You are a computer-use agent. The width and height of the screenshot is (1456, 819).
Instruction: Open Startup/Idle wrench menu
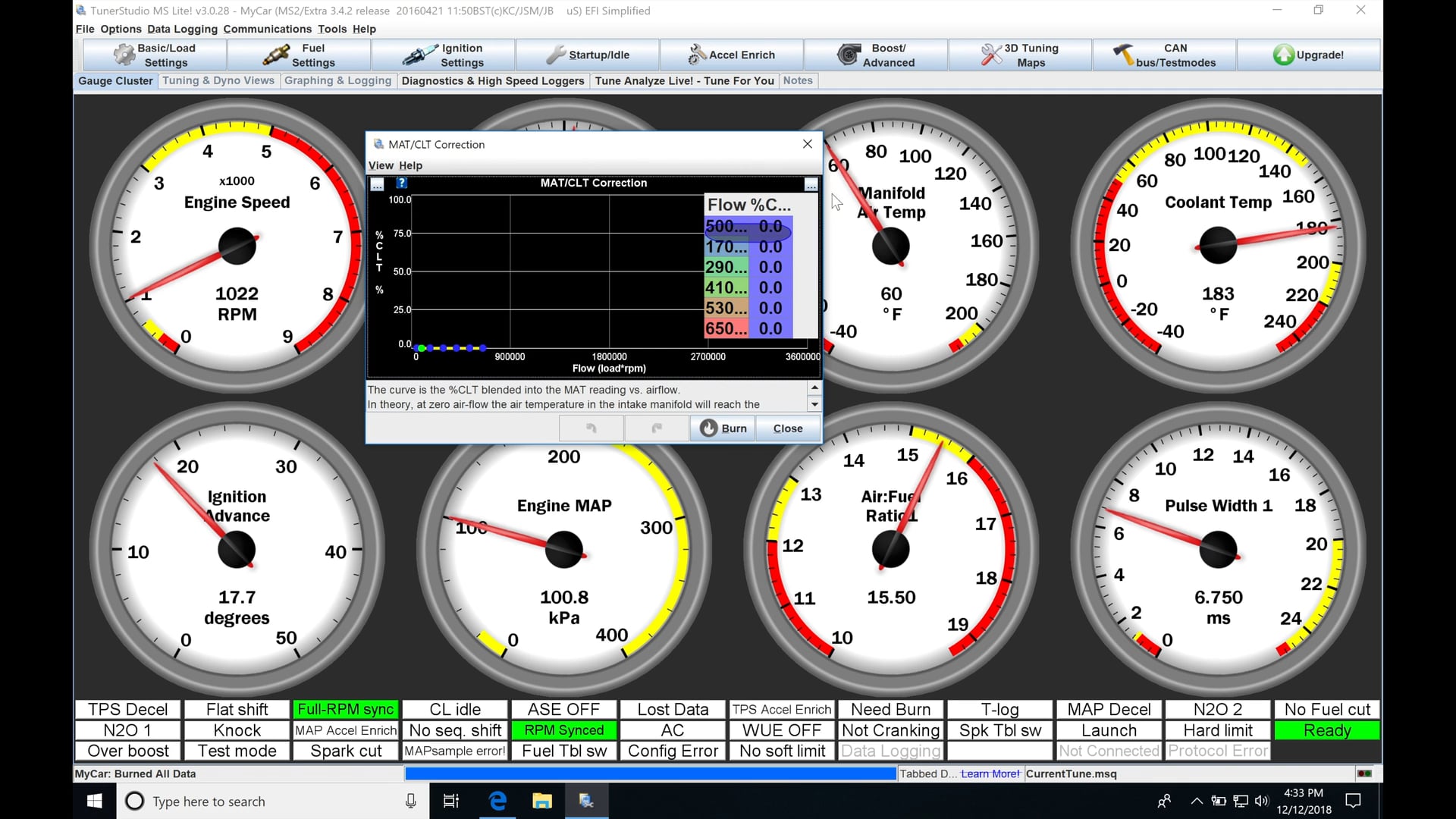pos(588,55)
